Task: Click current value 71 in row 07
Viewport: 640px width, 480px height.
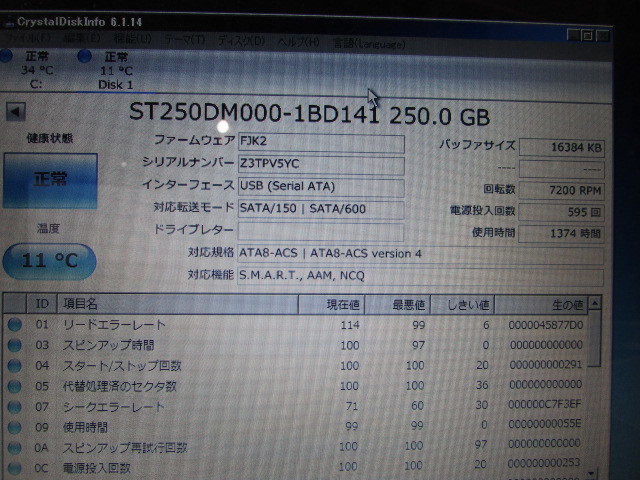Action: (x=351, y=406)
